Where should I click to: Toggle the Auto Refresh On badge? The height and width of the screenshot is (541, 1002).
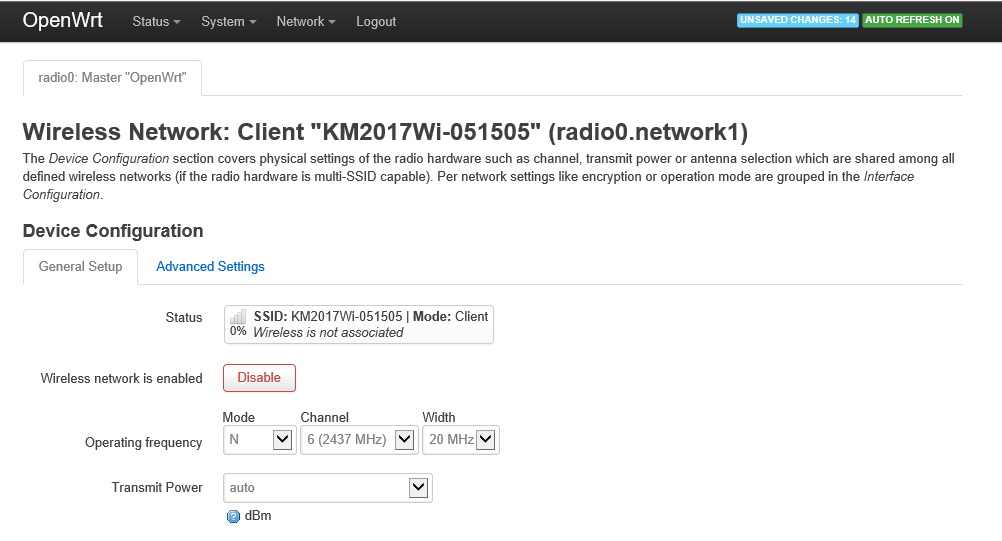(x=912, y=20)
